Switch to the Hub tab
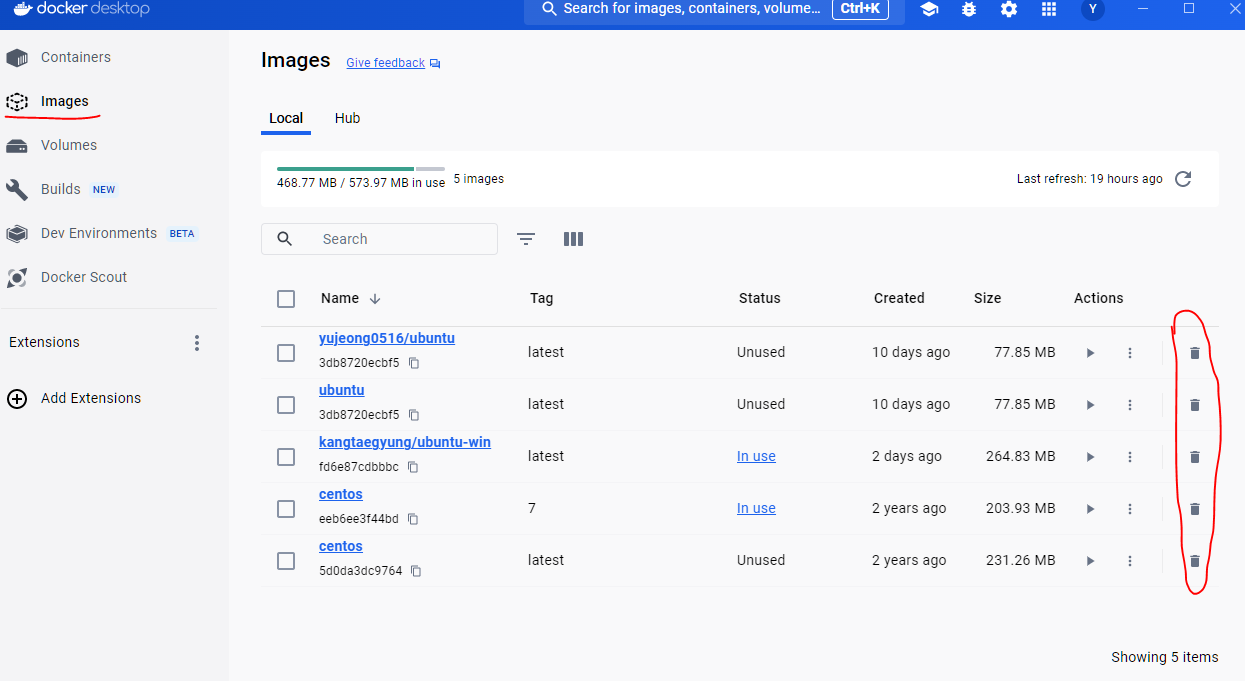Image resolution: width=1245 pixels, height=681 pixels. [347, 118]
